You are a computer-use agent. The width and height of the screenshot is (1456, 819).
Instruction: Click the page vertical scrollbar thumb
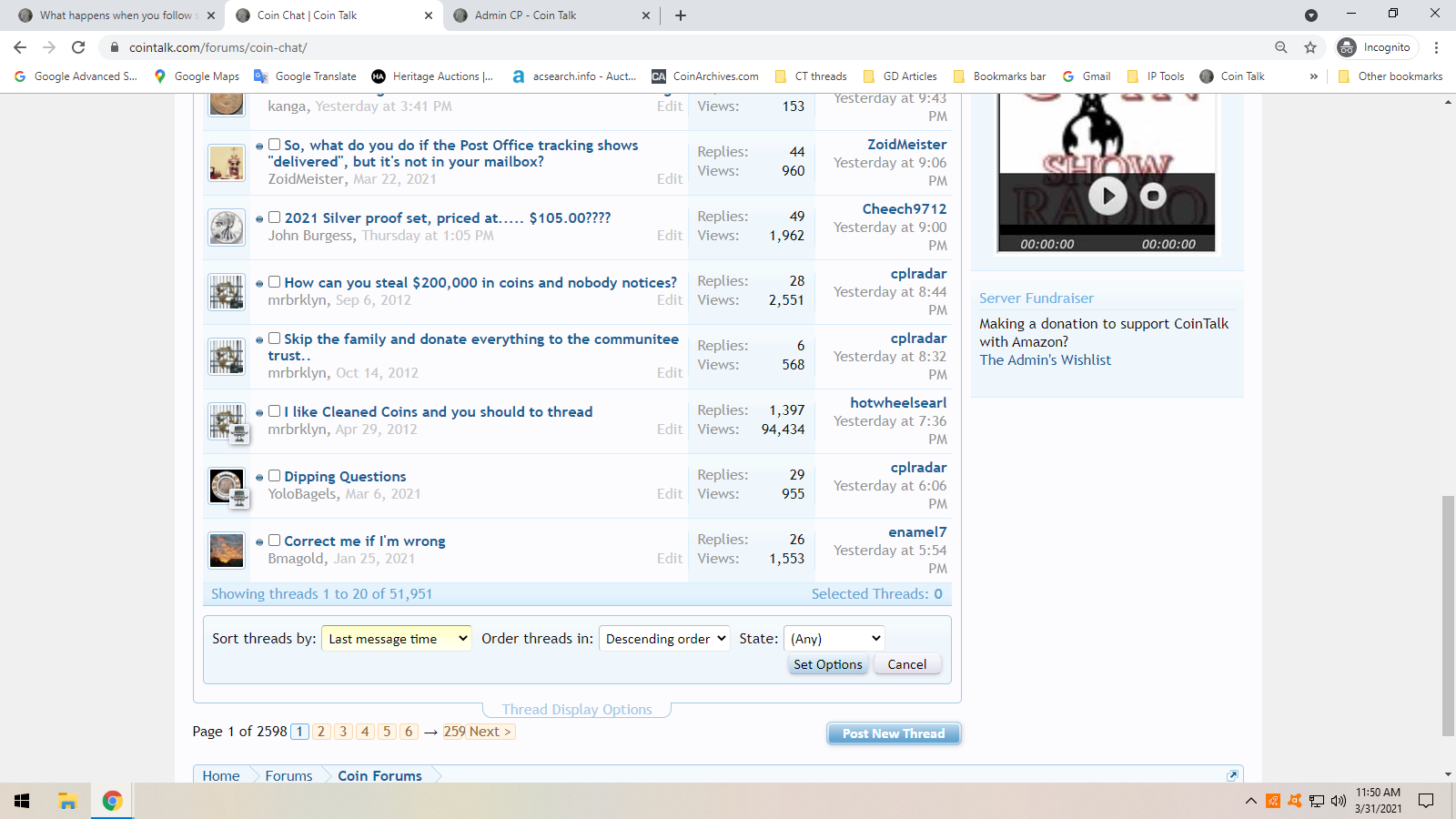pos(1448,616)
